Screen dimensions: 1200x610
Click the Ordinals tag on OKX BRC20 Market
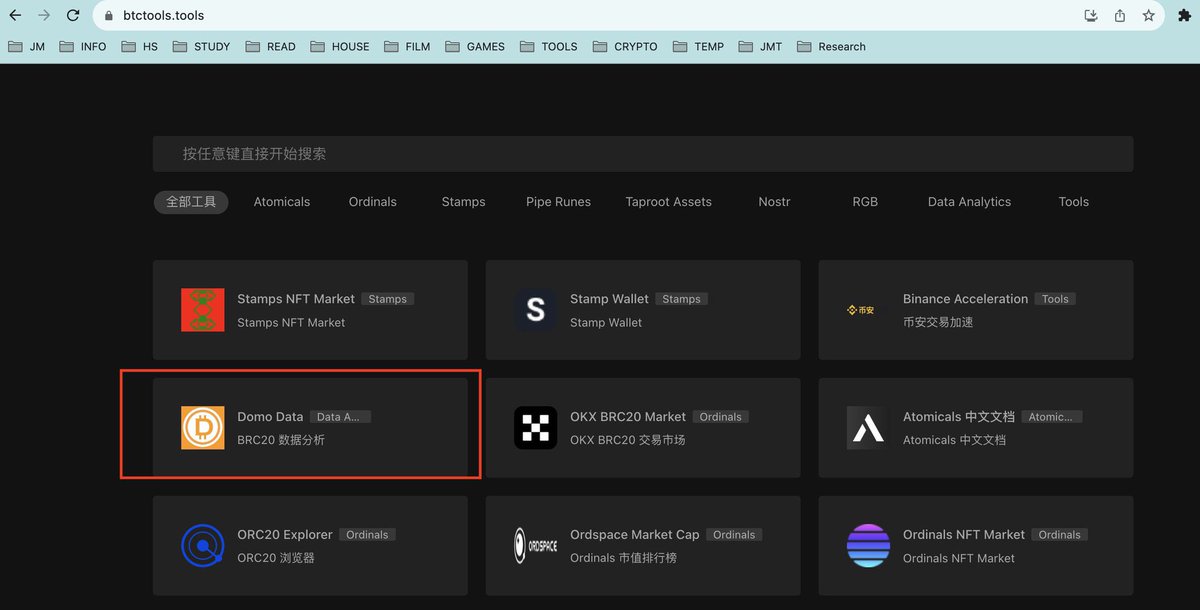pyautogui.click(x=721, y=417)
